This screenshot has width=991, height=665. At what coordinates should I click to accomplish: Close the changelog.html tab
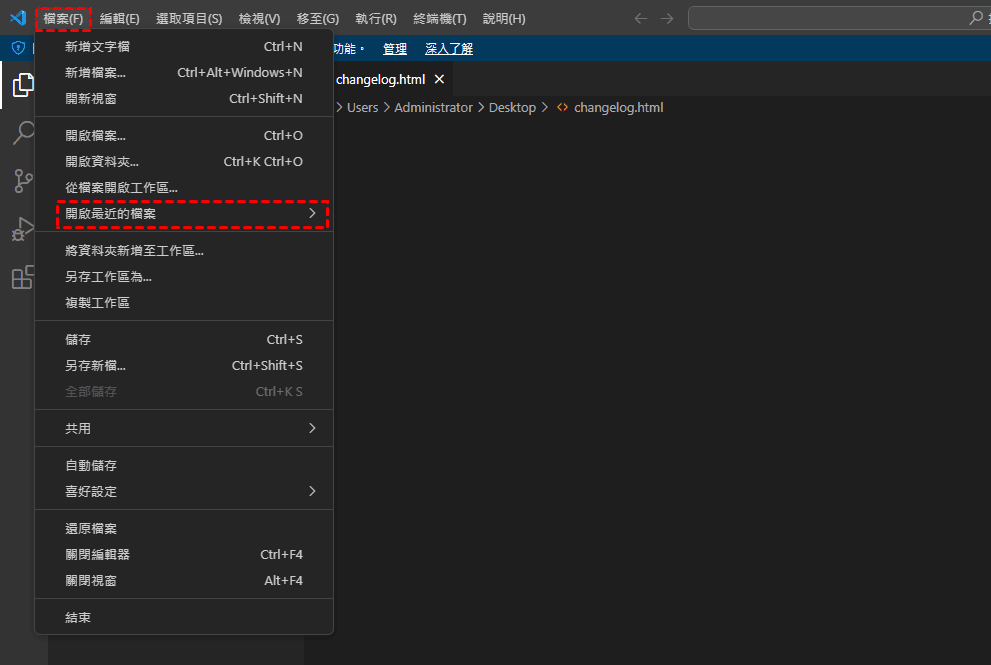click(439, 79)
